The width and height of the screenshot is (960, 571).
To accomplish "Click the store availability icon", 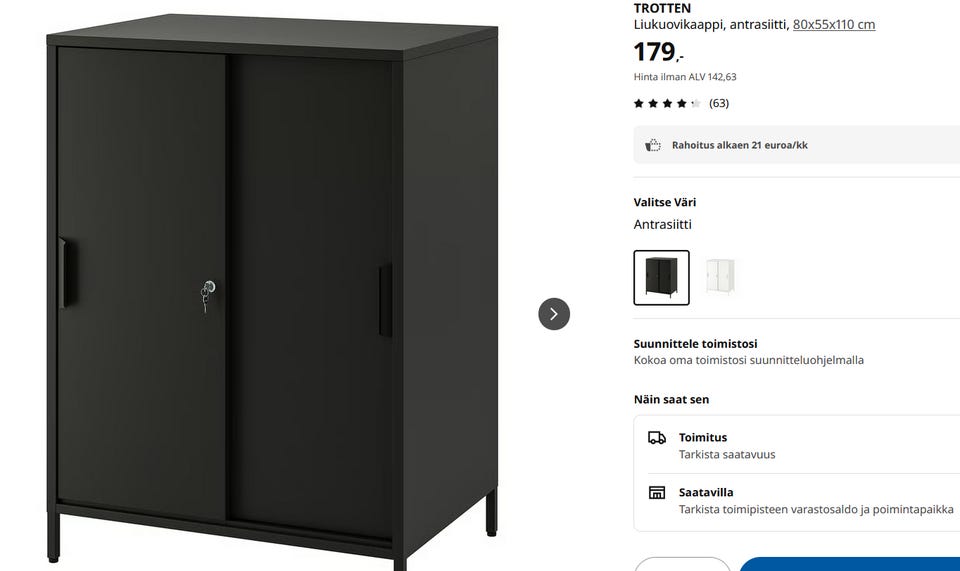I will click(656, 493).
